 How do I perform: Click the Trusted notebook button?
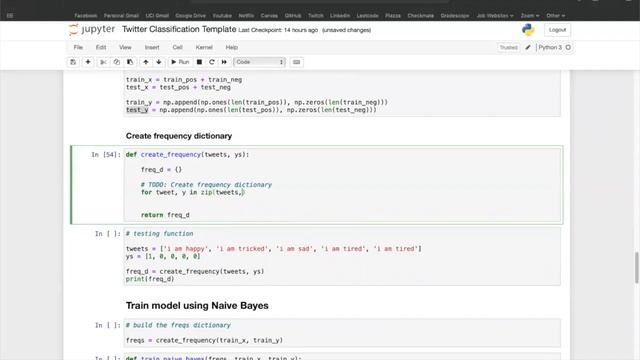(509, 47)
